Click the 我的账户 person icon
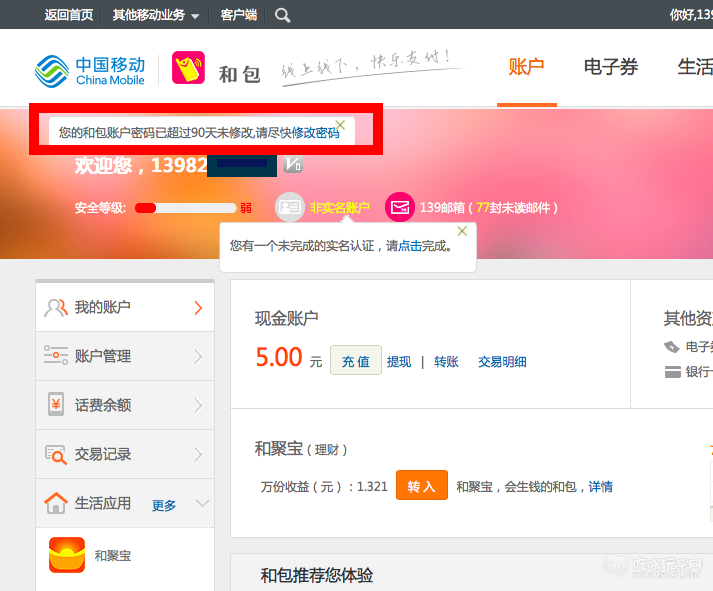Viewport: 713px width, 591px height. pyautogui.click(x=55, y=308)
